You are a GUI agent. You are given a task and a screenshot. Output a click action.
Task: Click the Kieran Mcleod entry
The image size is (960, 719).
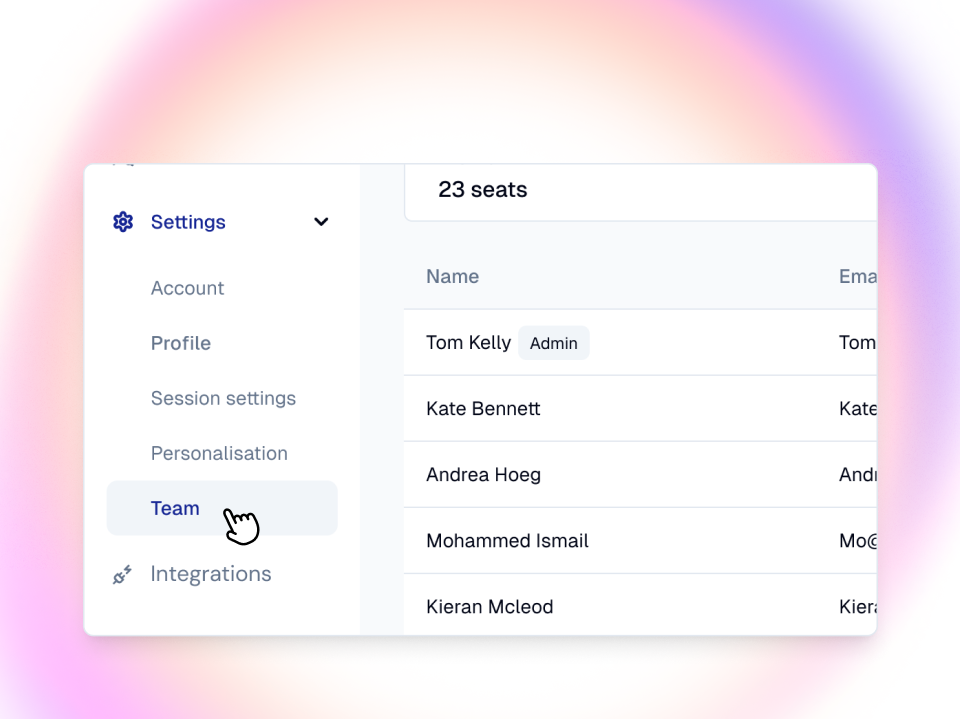pos(489,607)
